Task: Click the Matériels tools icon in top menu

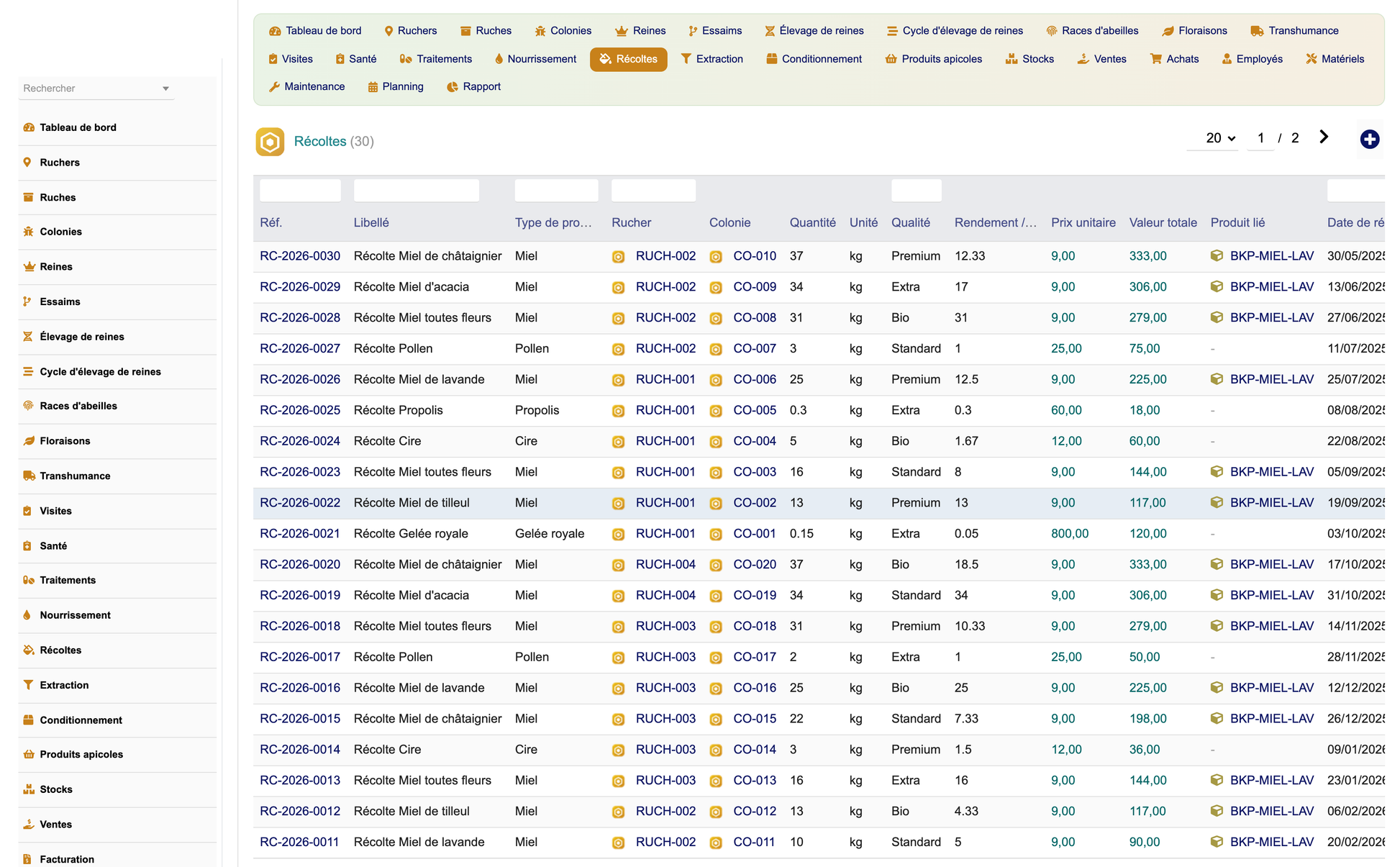Action: tap(1312, 59)
